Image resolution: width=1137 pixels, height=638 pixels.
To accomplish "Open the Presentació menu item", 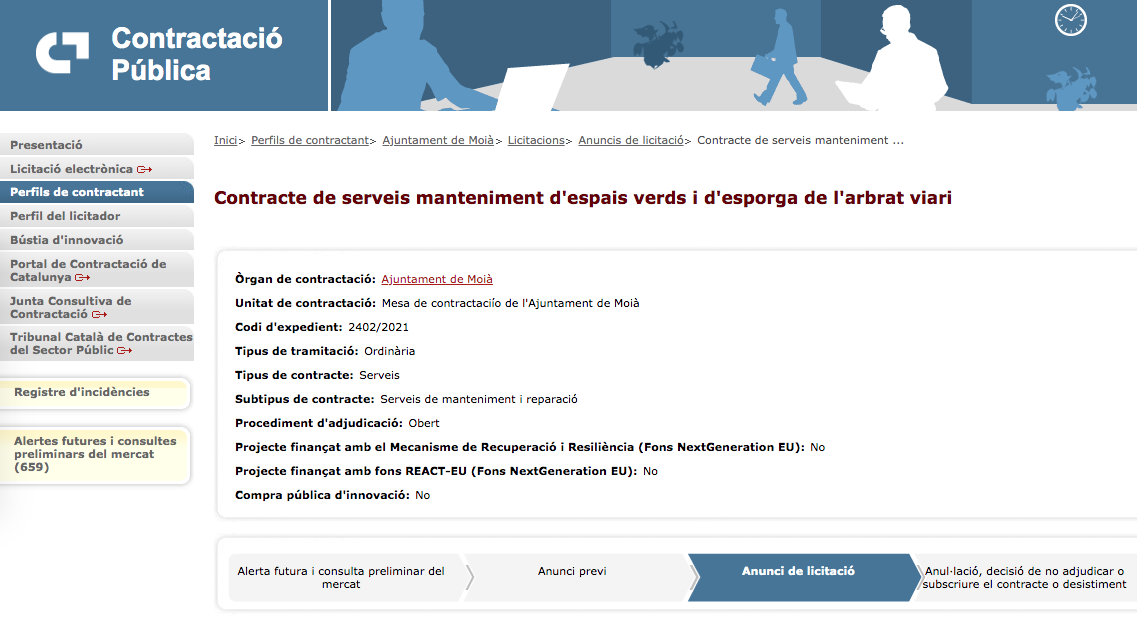I will click(x=46, y=145).
